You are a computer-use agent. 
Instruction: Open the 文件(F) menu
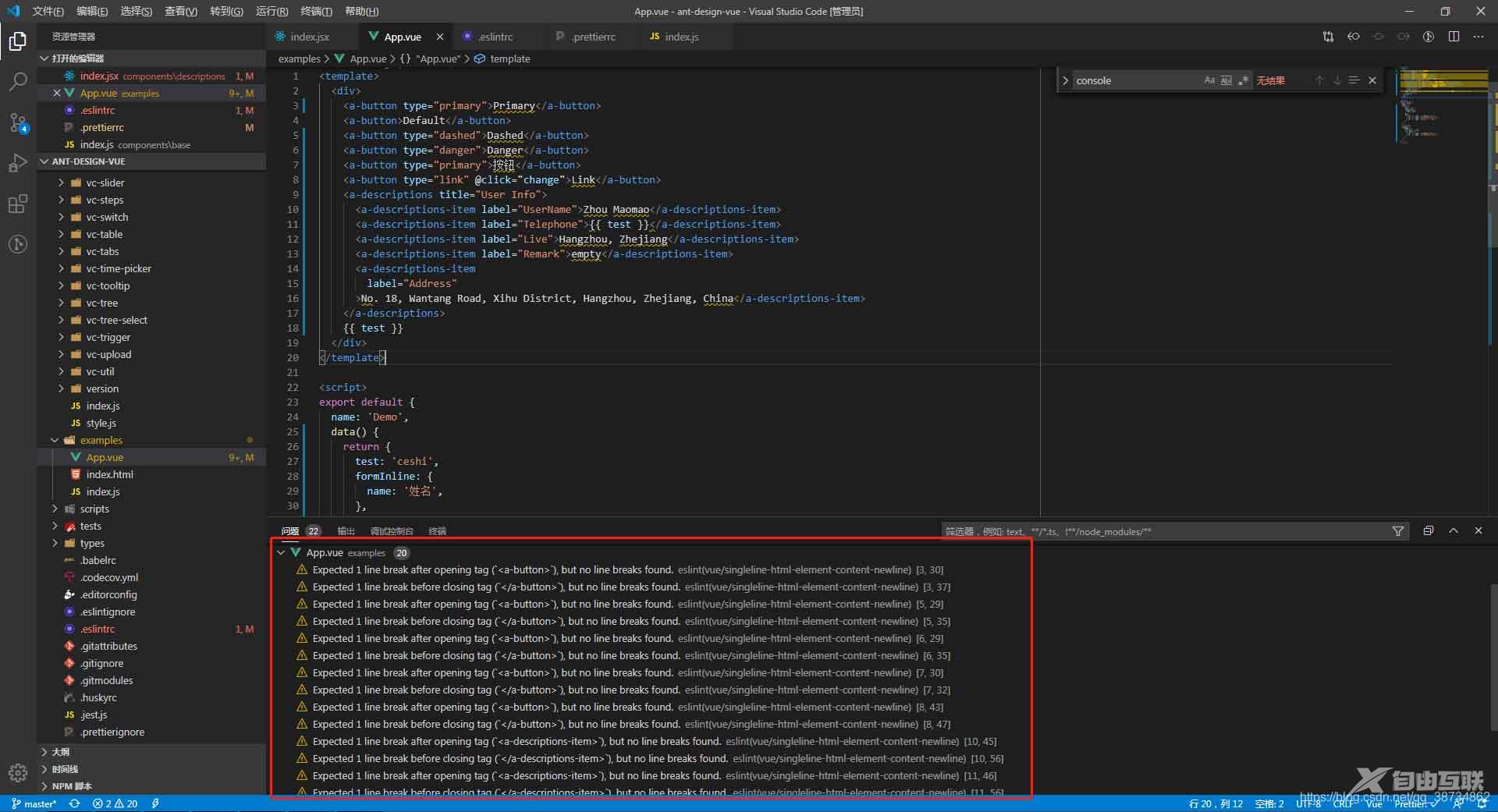tap(48, 11)
